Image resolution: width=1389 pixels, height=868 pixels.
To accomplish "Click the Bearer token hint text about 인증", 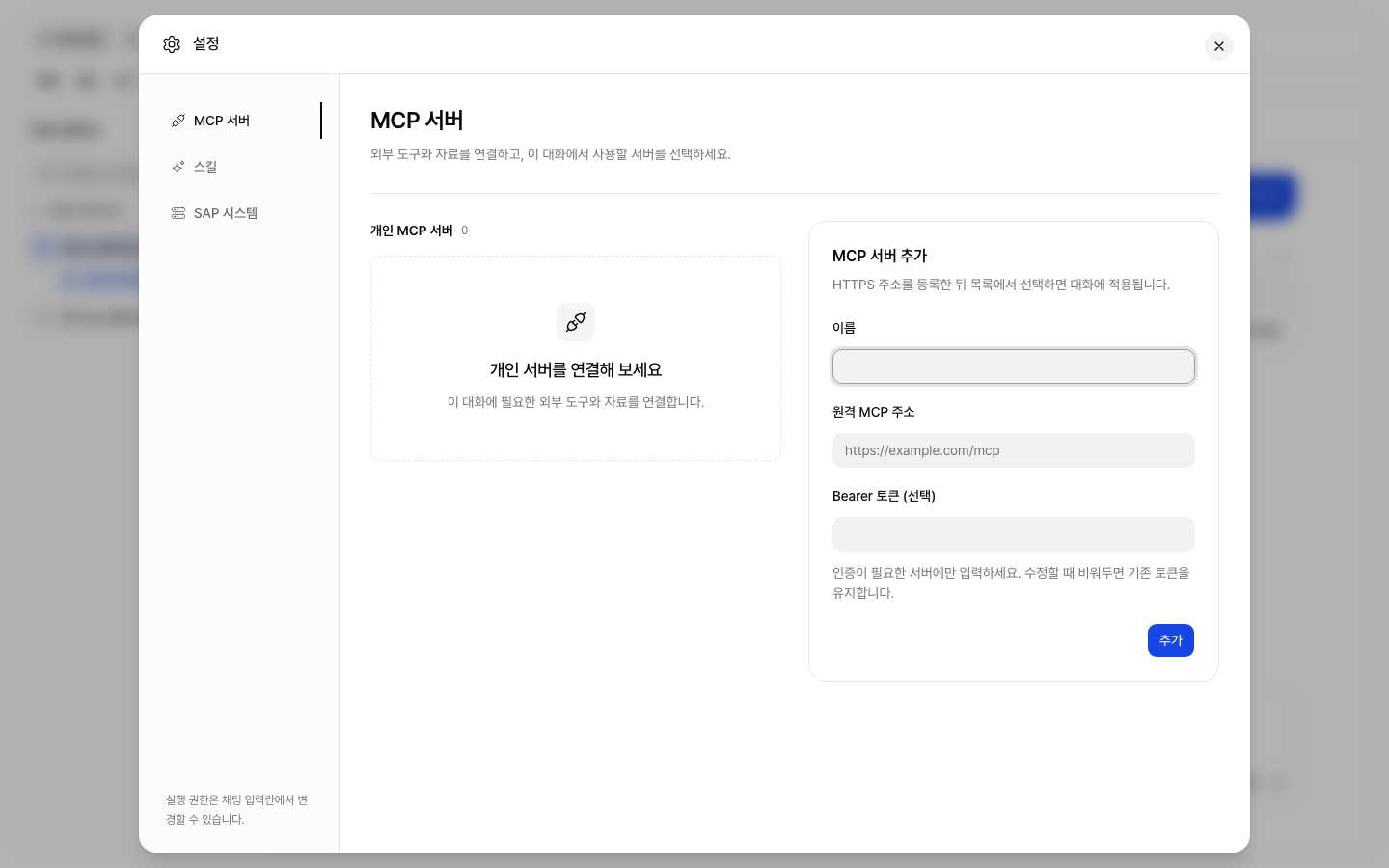I will (x=1011, y=583).
